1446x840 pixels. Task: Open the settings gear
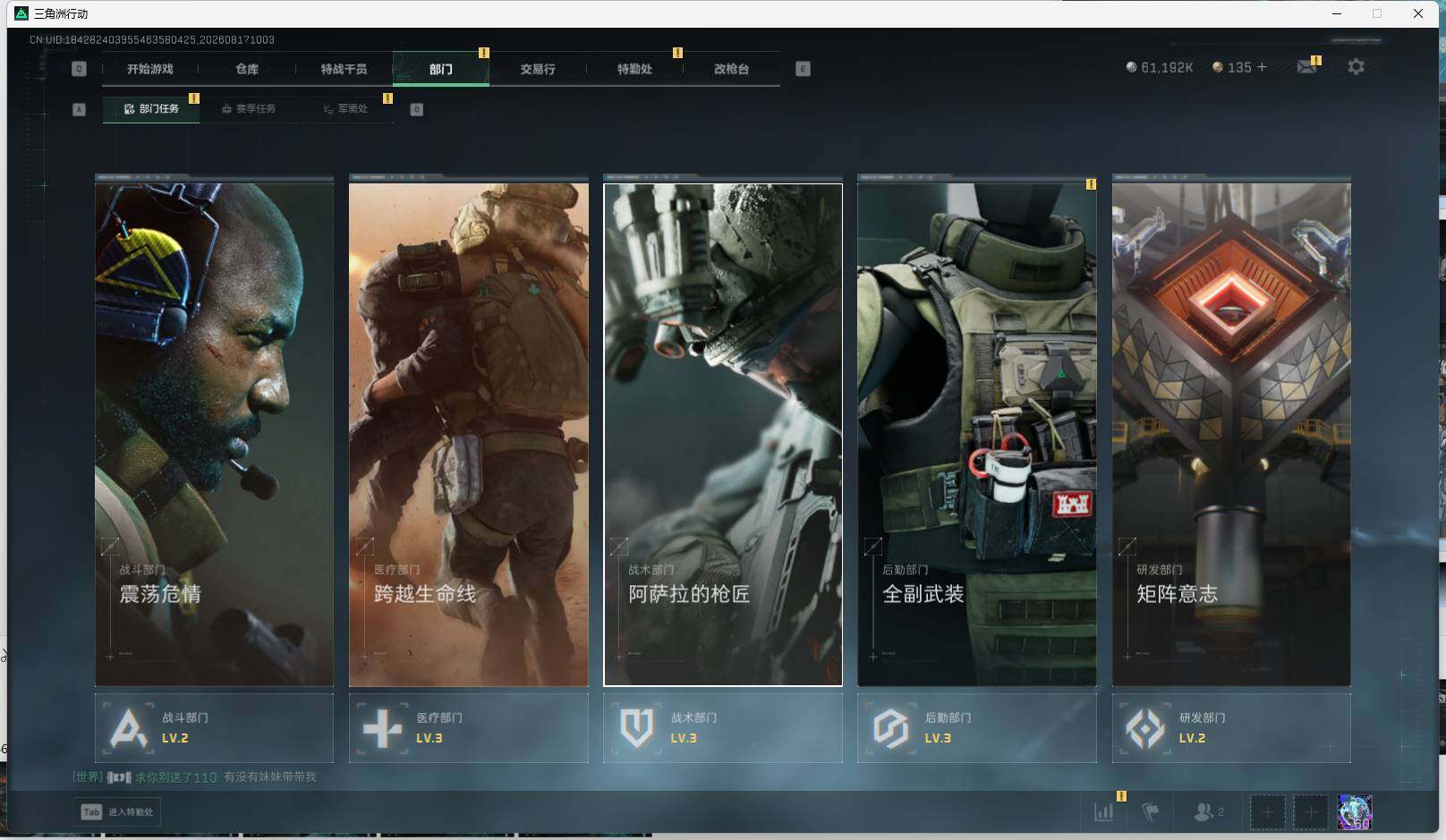(x=1356, y=67)
